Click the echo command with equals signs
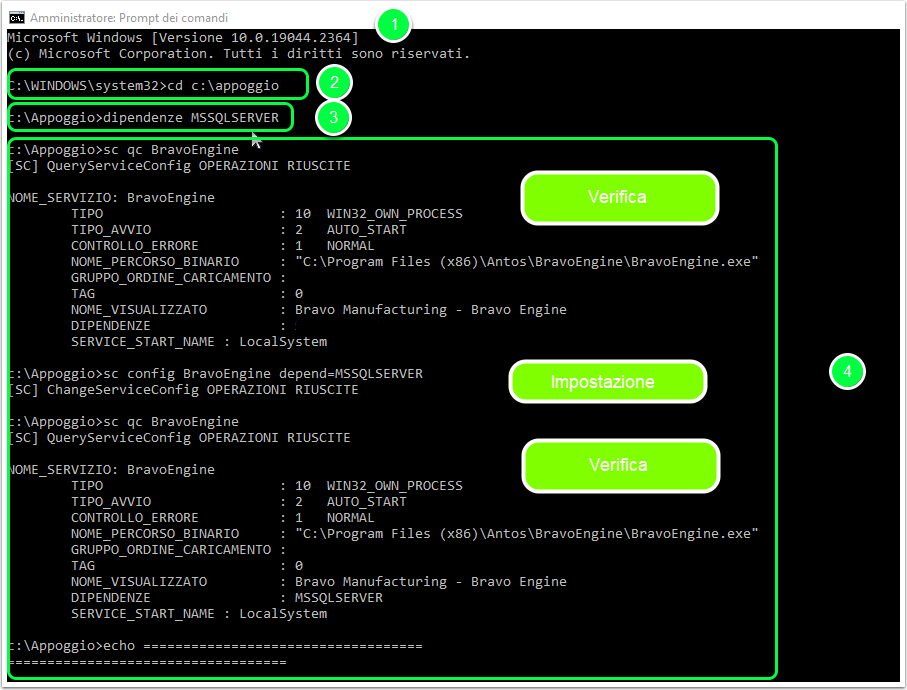 [216, 646]
